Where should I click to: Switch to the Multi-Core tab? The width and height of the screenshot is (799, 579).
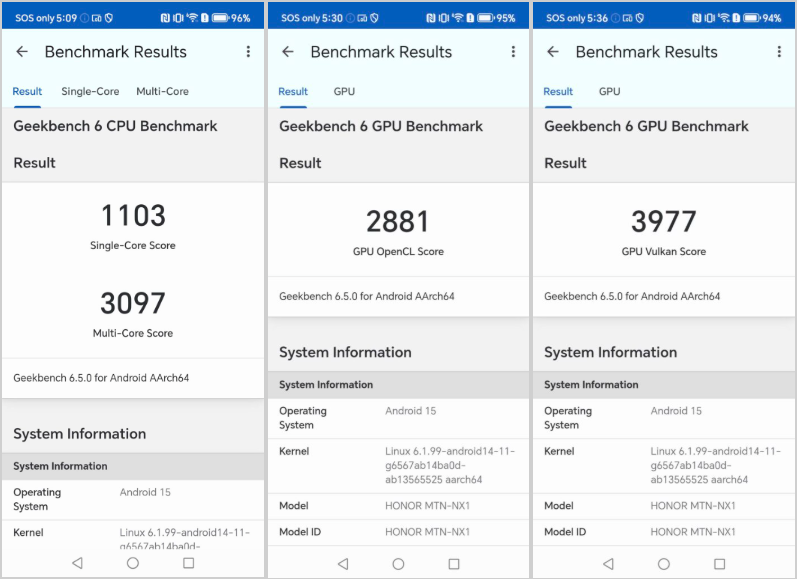click(162, 91)
